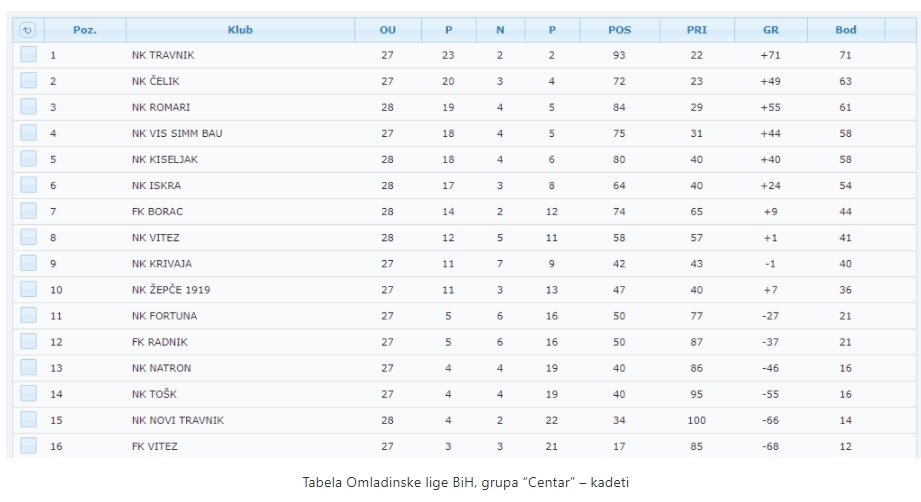Select checkbox beside NK KISELJAK
This screenshot has height=502, width=921.
[x=28, y=159]
